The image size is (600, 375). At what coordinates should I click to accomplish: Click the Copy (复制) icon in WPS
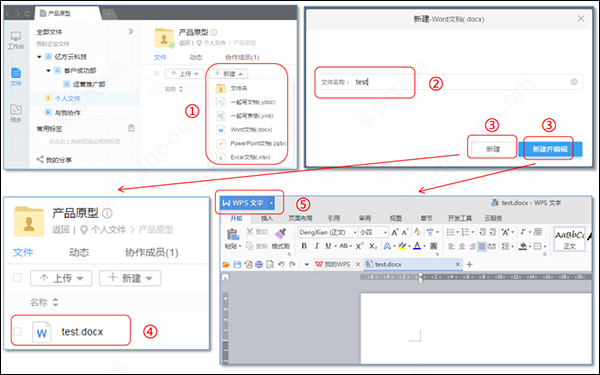tap(250, 246)
